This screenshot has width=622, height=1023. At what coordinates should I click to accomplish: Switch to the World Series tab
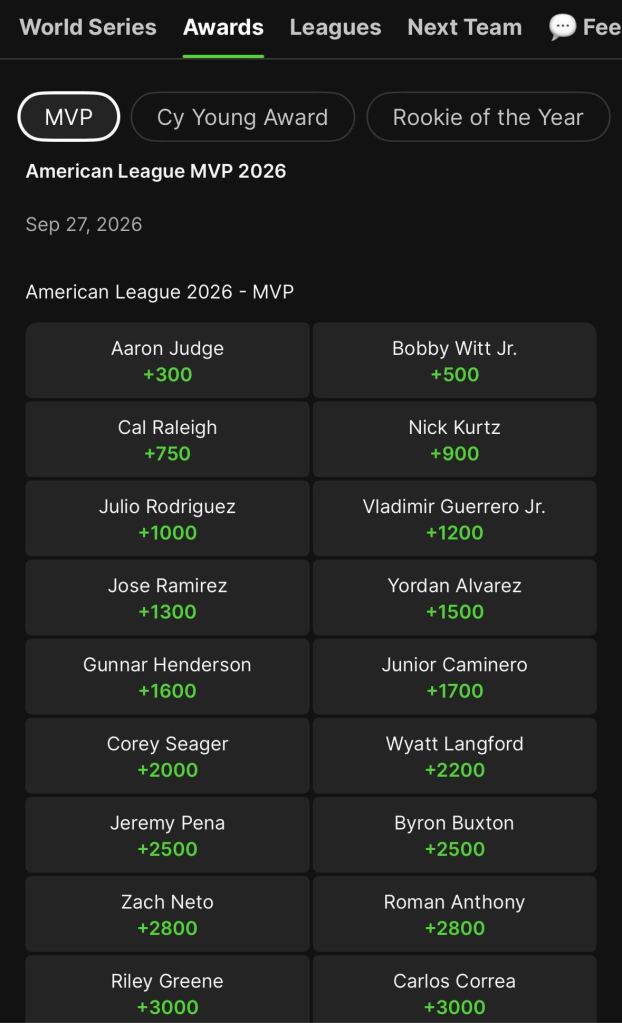88,27
